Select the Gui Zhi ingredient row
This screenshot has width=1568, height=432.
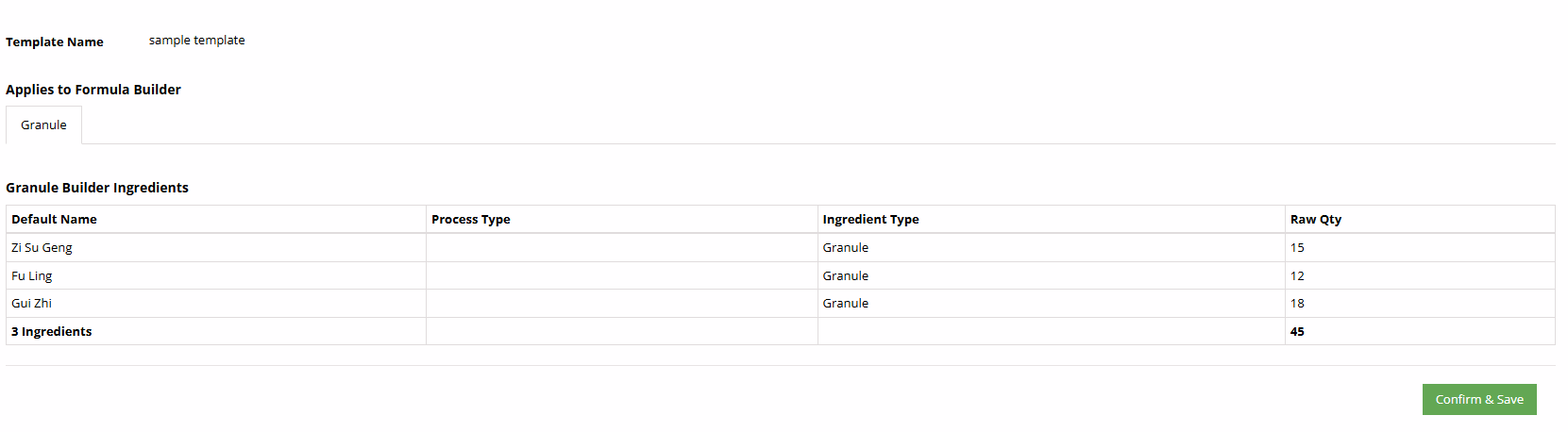[32, 303]
